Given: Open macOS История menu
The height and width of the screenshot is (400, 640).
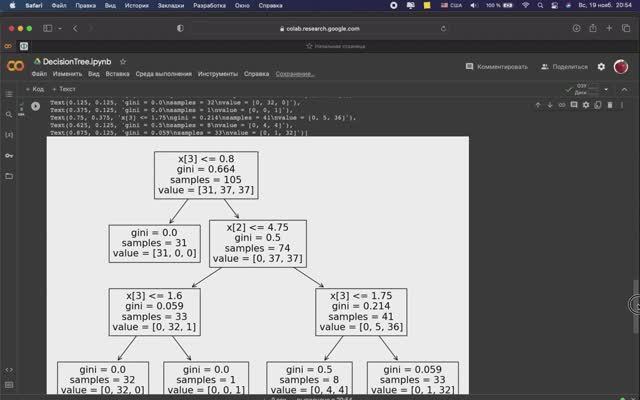Looking at the screenshot, I should pyautogui.click(x=136, y=5).
